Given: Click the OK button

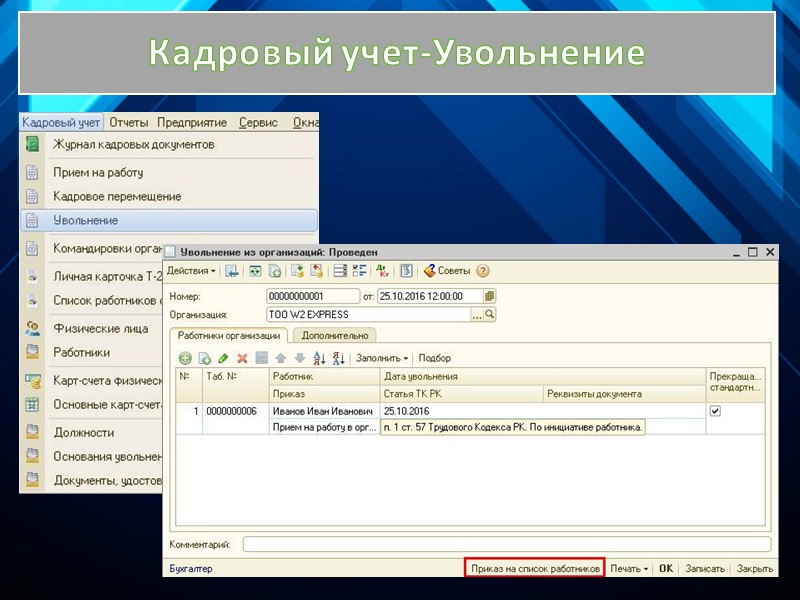Looking at the screenshot, I should (x=666, y=568).
